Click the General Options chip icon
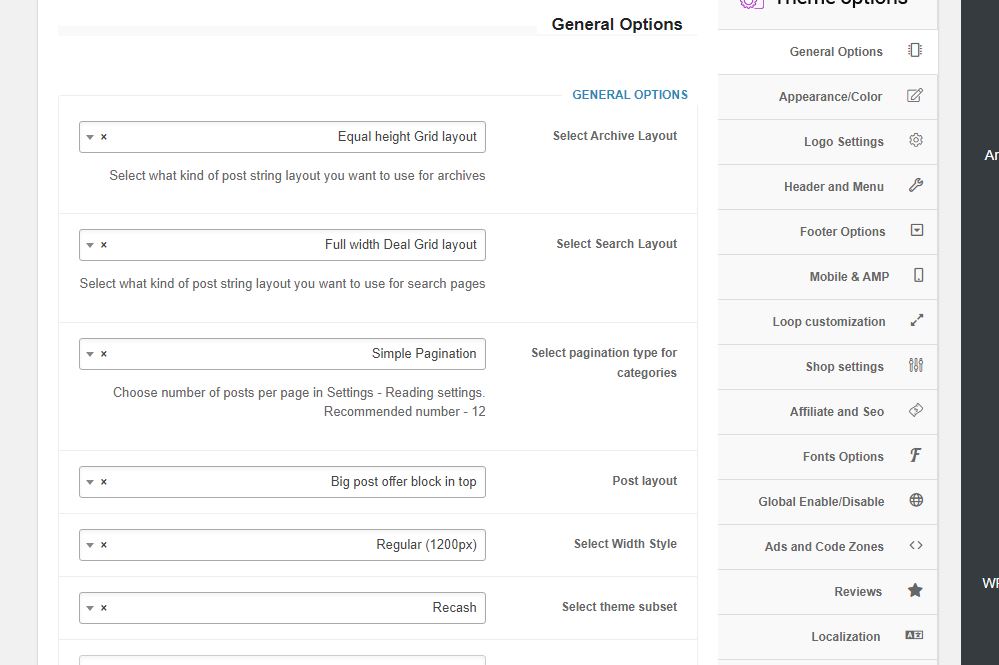The height and width of the screenshot is (665, 999). tap(915, 50)
